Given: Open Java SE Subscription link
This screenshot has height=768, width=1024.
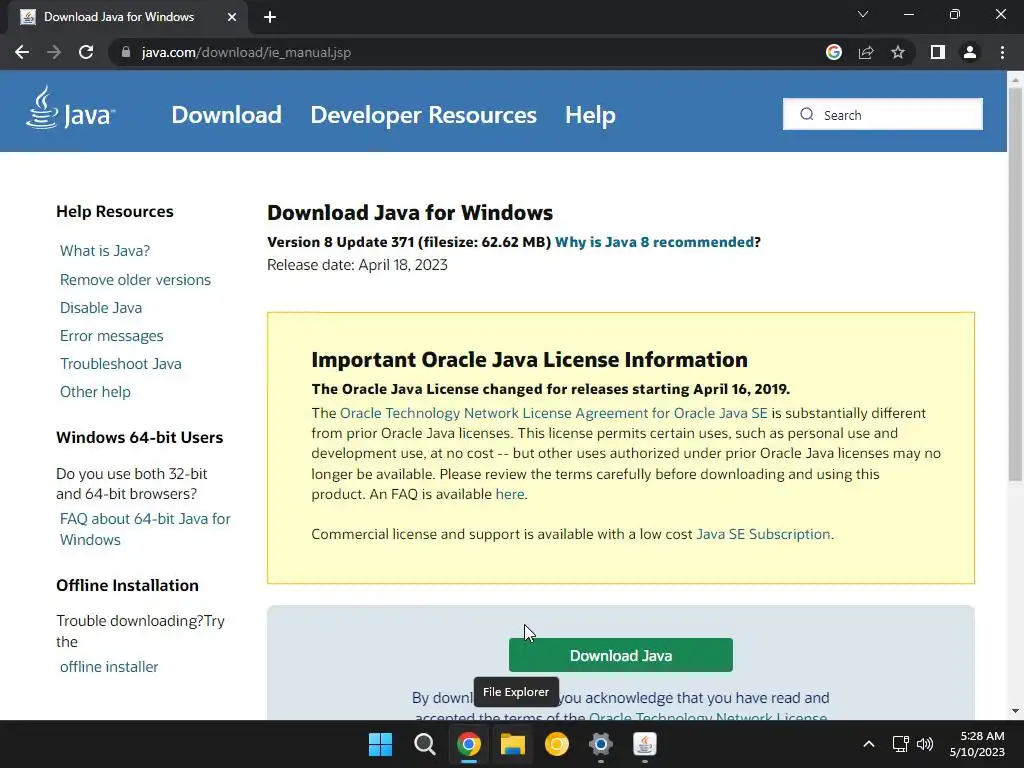Looking at the screenshot, I should tap(763, 534).
